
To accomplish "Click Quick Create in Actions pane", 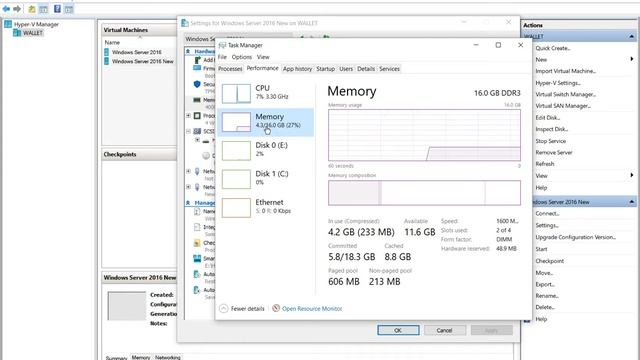I will click(x=553, y=48).
